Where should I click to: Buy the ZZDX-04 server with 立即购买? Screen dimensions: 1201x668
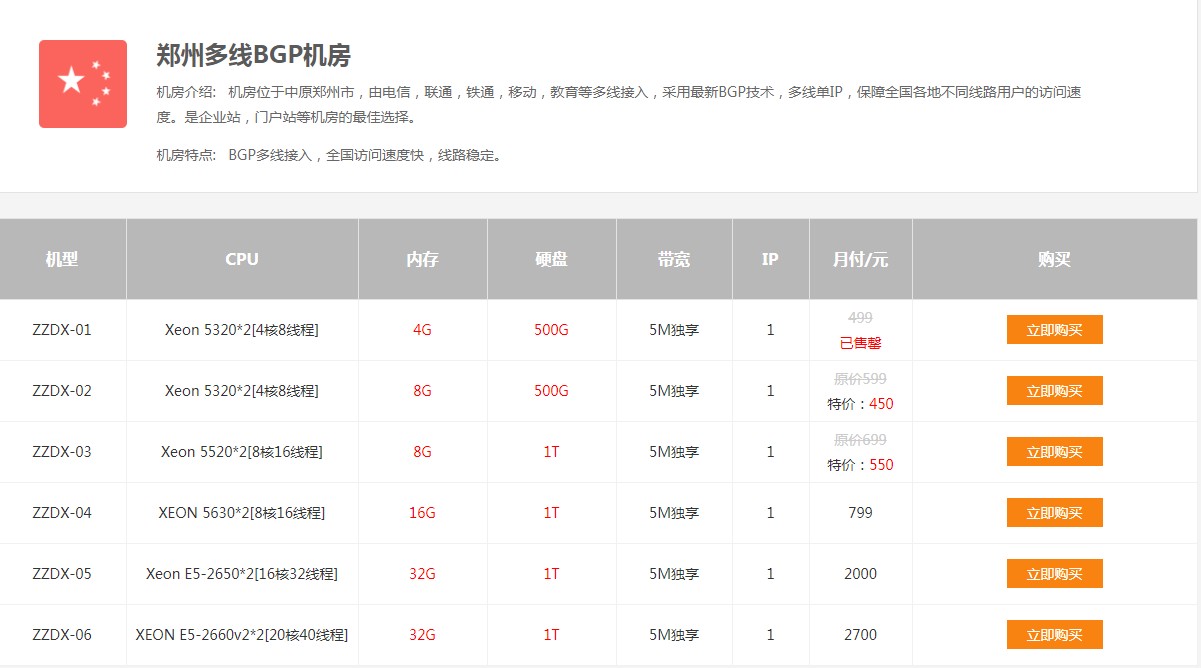pos(1054,513)
